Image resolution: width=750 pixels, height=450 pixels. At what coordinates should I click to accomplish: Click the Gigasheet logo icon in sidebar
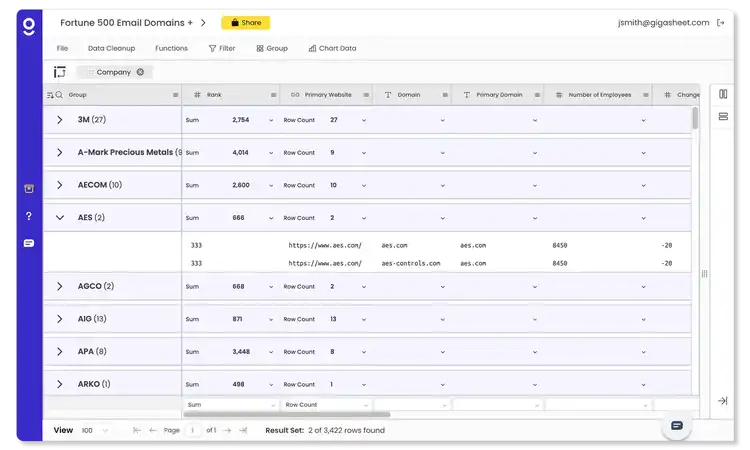(x=29, y=26)
